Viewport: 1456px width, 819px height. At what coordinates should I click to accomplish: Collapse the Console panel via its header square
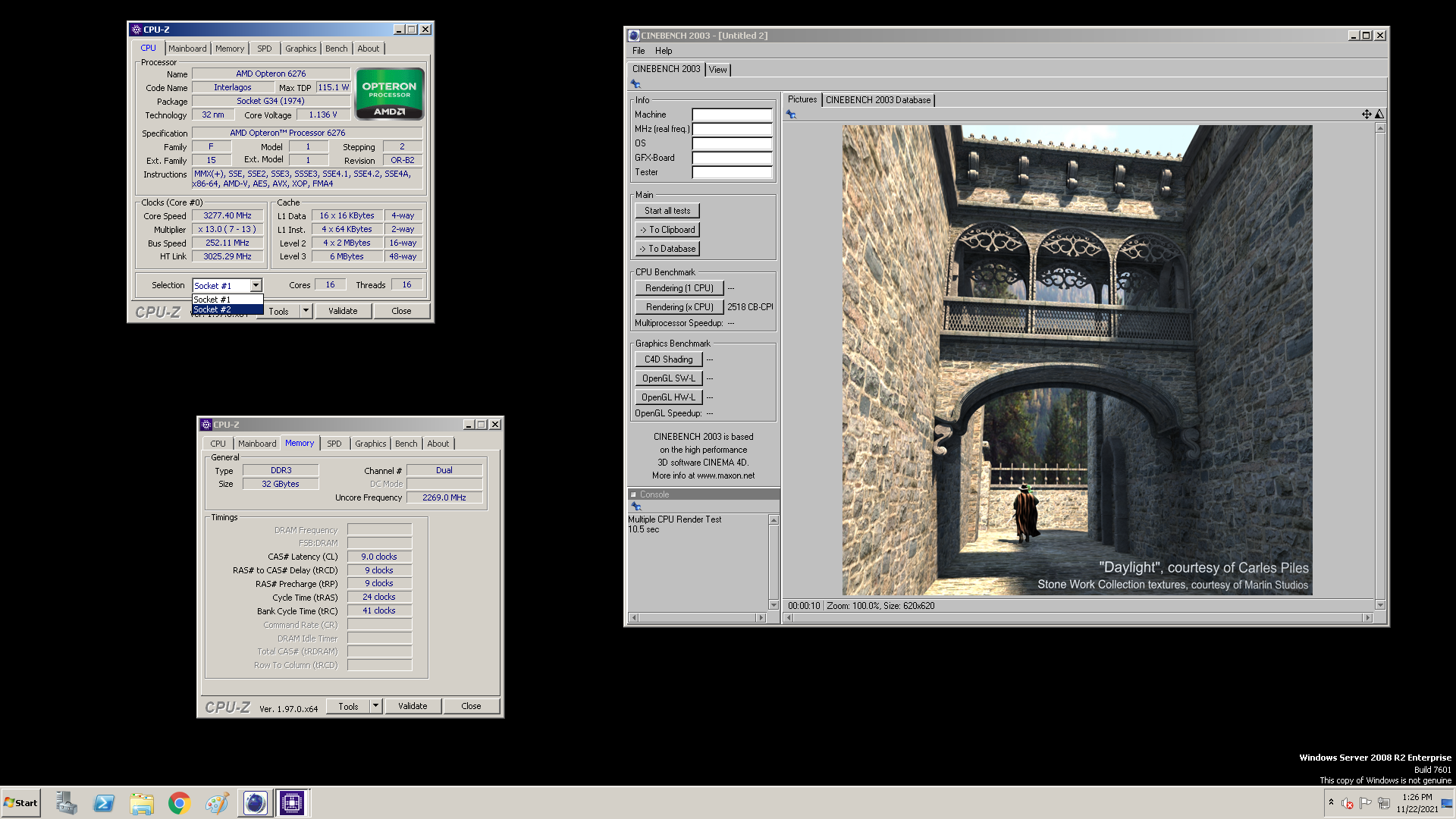633,494
